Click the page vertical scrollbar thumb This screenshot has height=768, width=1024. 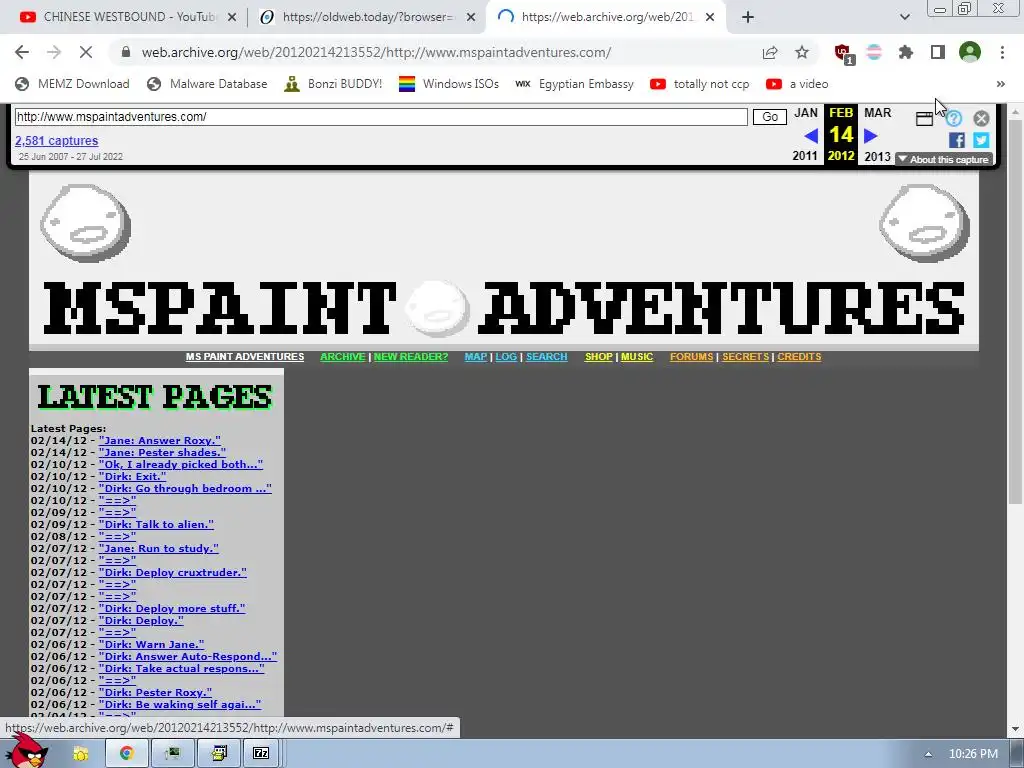[x=1015, y=312]
